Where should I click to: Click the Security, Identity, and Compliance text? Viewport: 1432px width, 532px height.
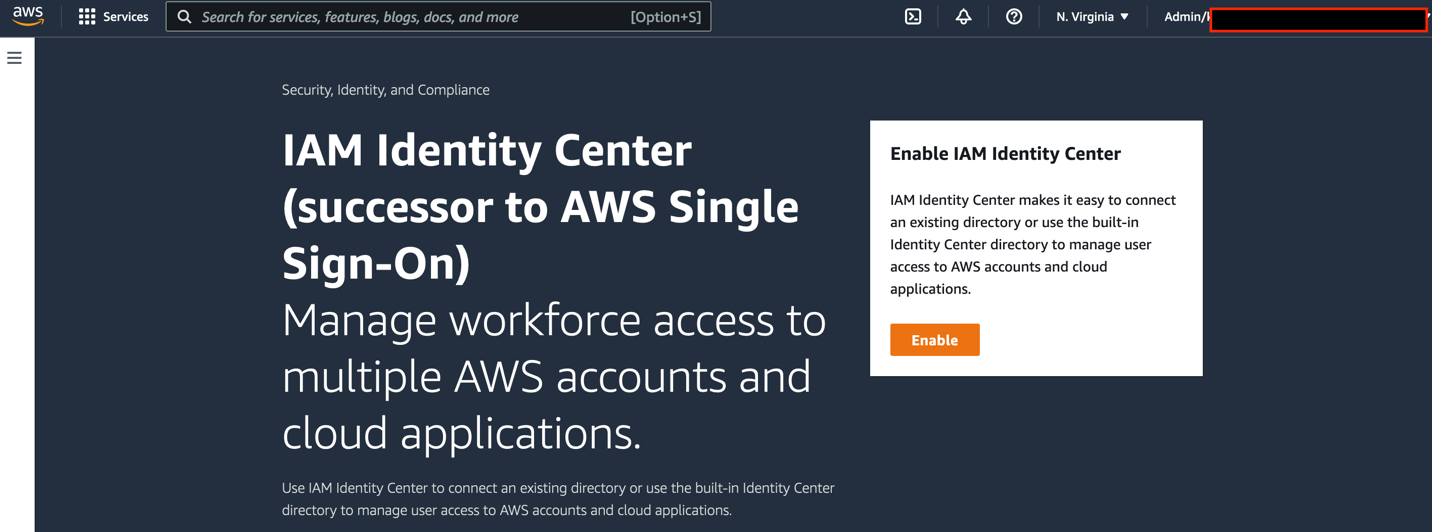(386, 90)
